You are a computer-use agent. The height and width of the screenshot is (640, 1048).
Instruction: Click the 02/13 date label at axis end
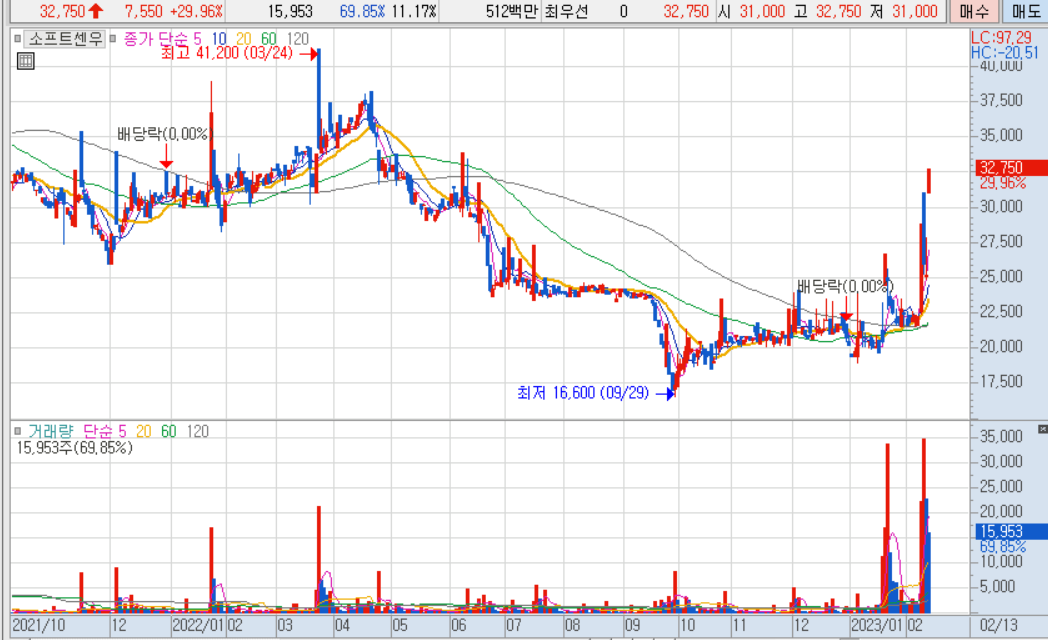pos(999,626)
